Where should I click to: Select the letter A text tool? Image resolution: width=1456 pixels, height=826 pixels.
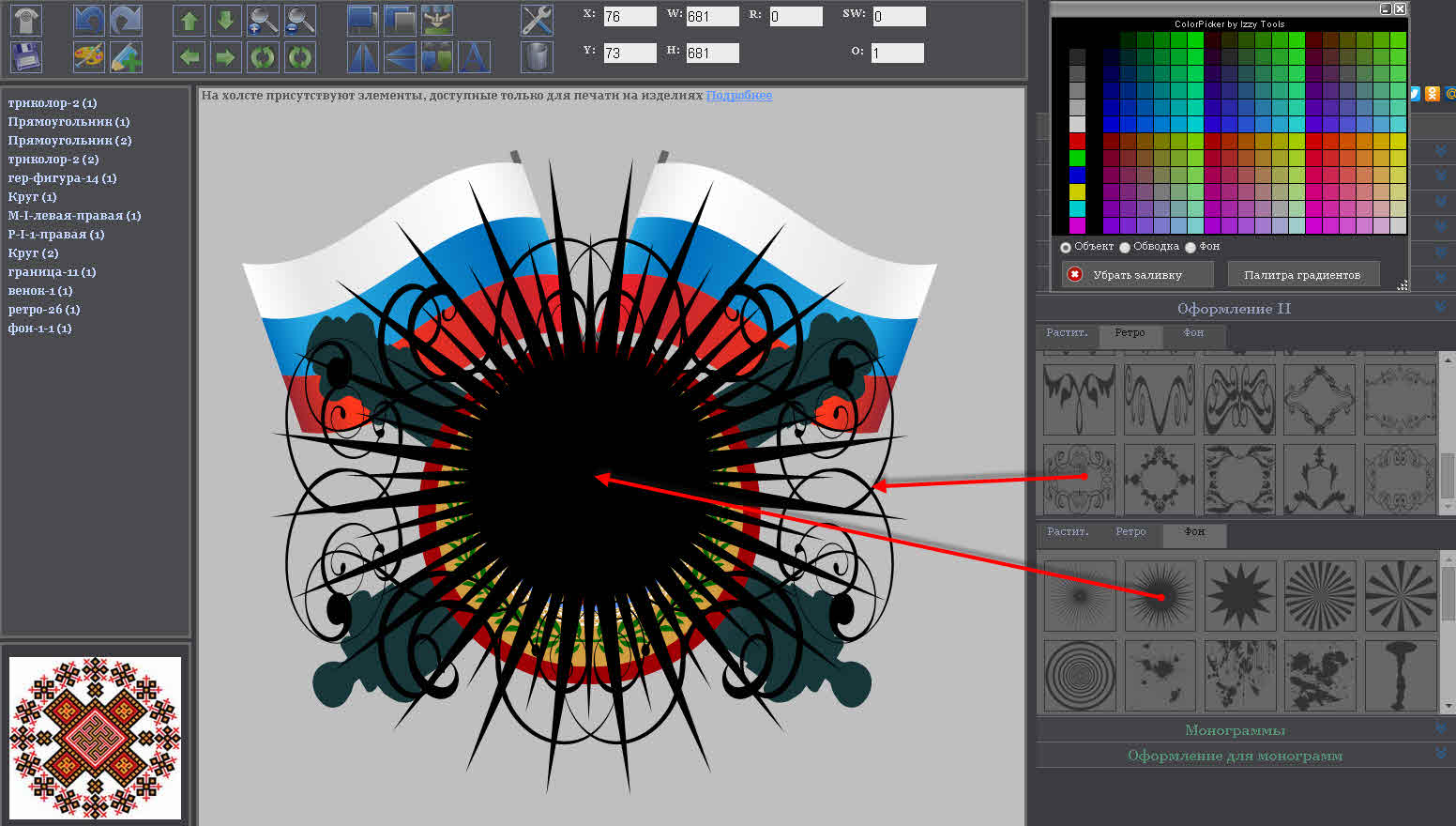click(474, 57)
